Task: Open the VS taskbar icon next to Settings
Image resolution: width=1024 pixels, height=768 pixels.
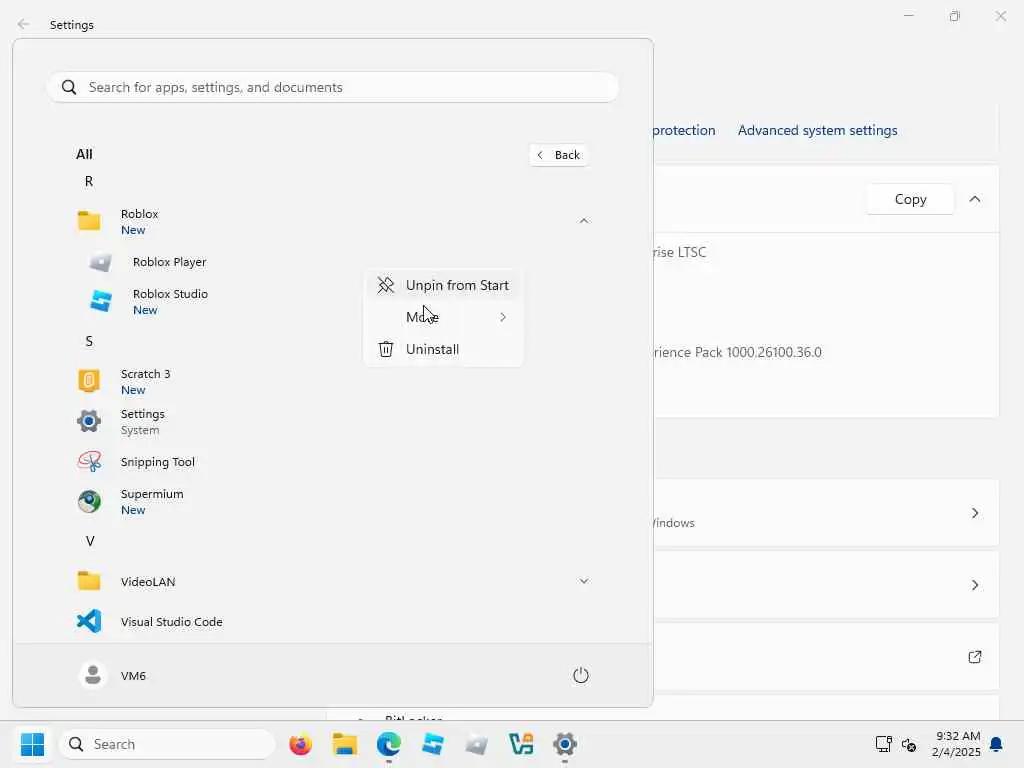Action: [x=521, y=744]
